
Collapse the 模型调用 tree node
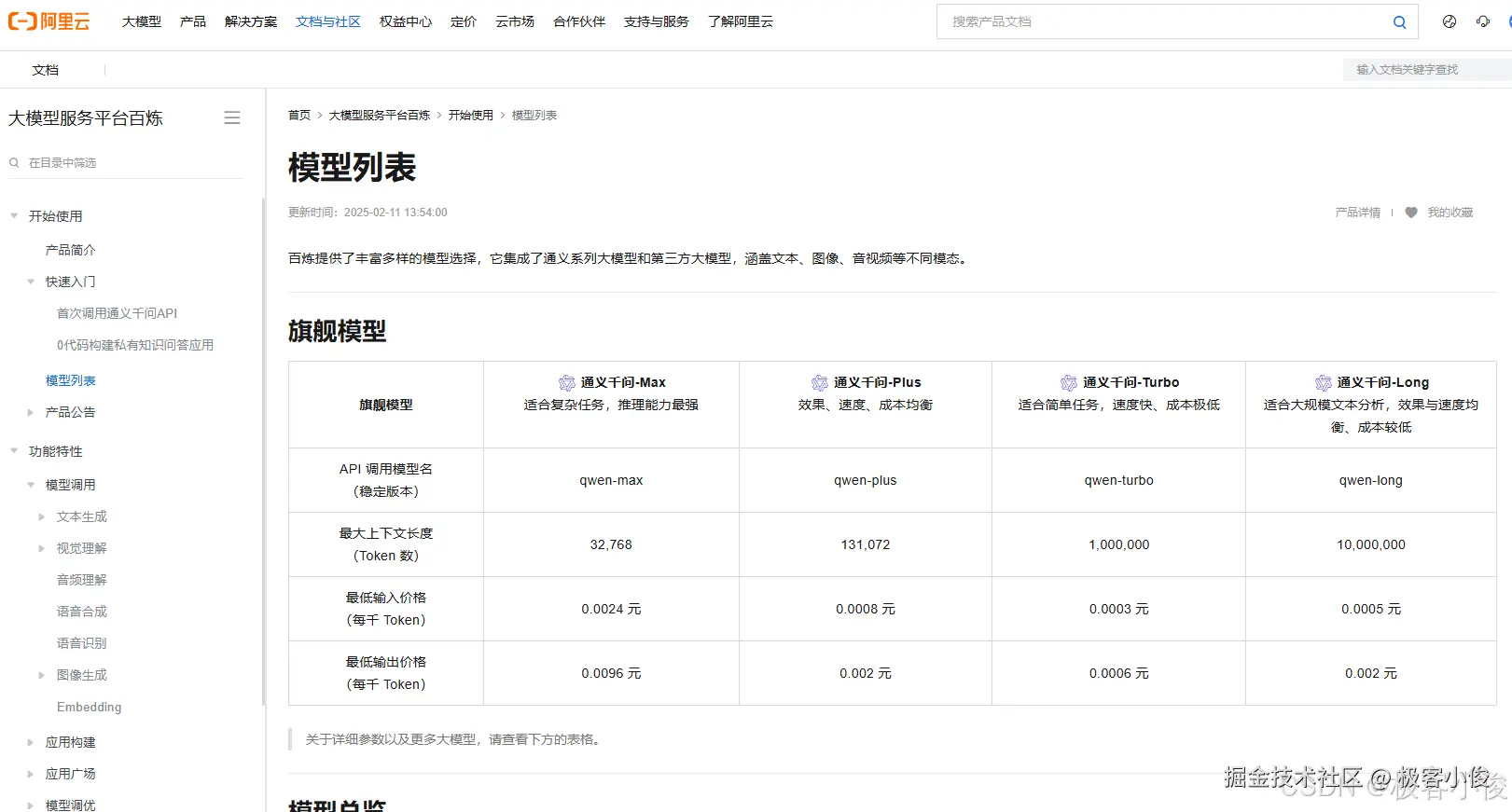tap(31, 484)
